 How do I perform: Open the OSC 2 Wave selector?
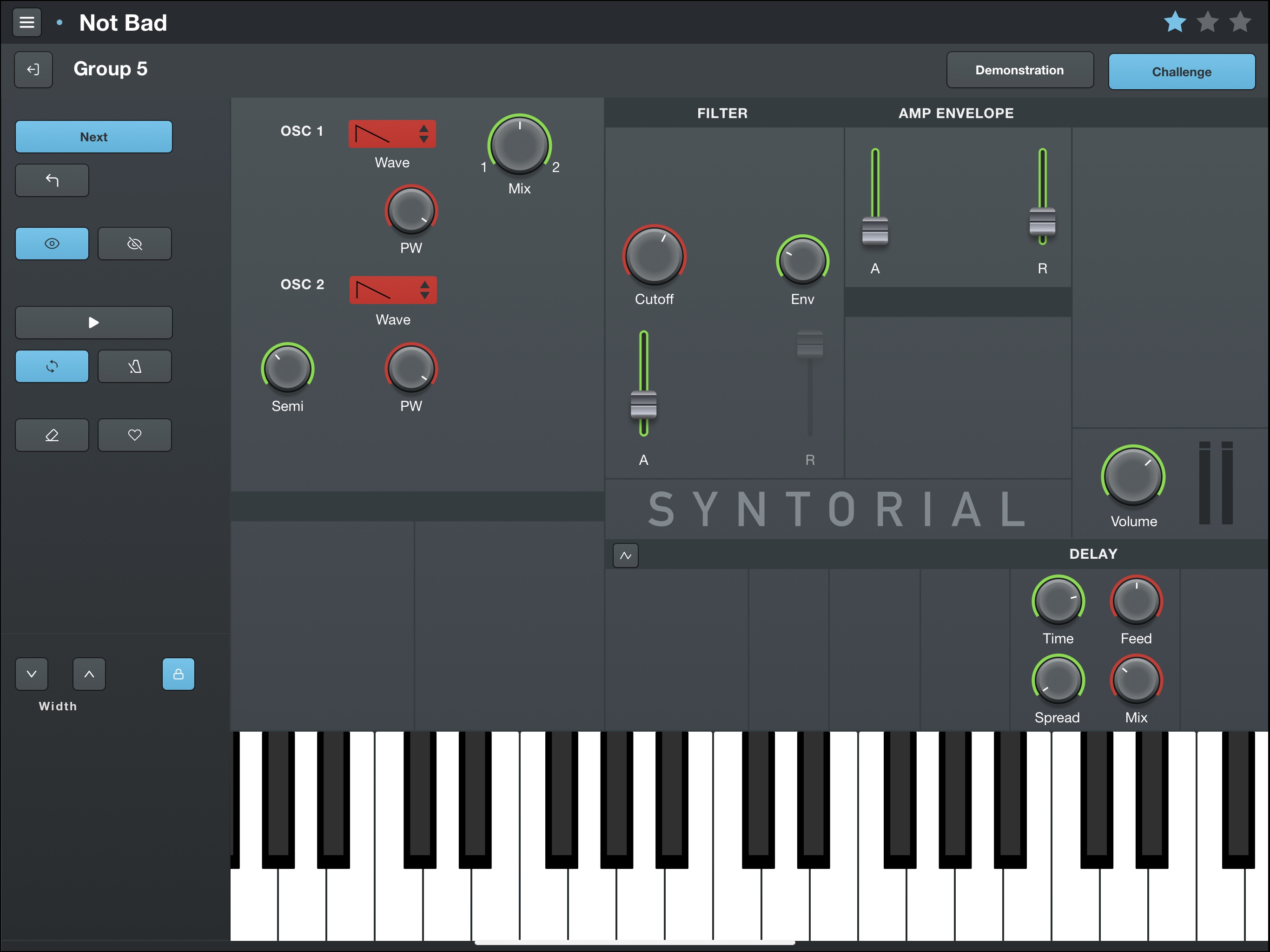393,290
